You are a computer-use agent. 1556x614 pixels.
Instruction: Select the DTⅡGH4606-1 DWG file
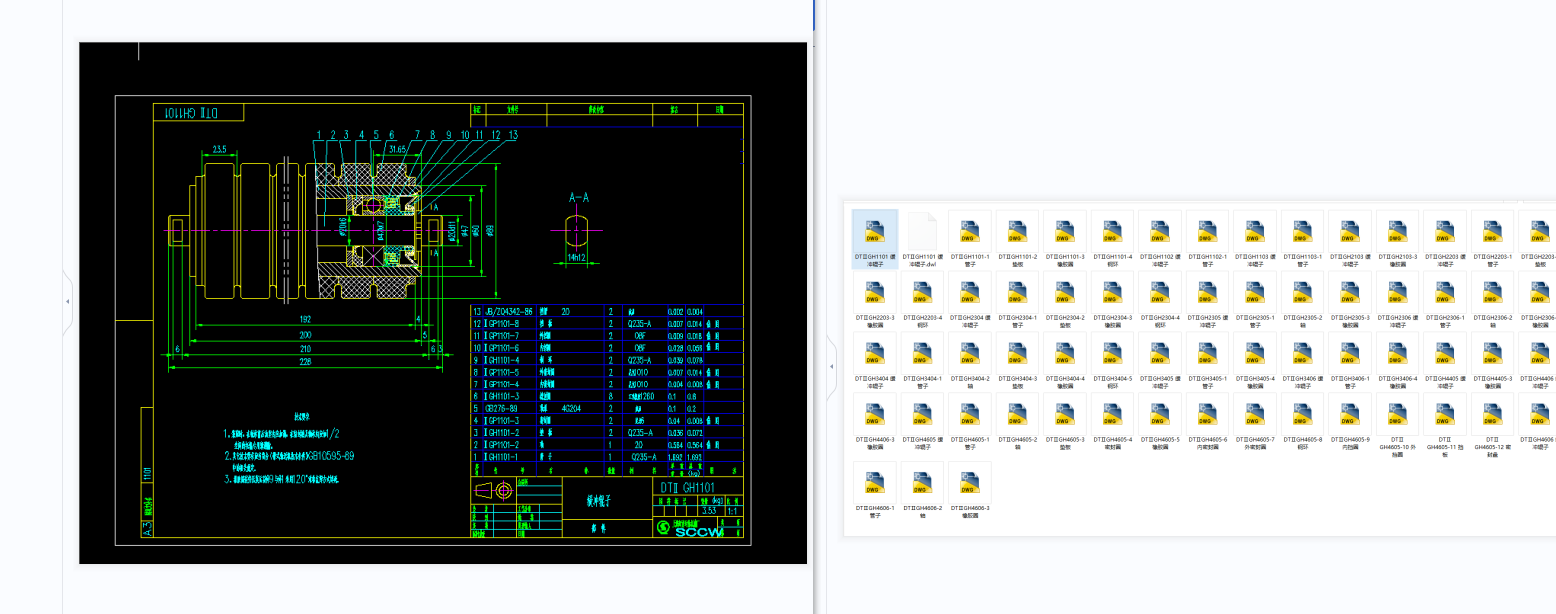(875, 490)
